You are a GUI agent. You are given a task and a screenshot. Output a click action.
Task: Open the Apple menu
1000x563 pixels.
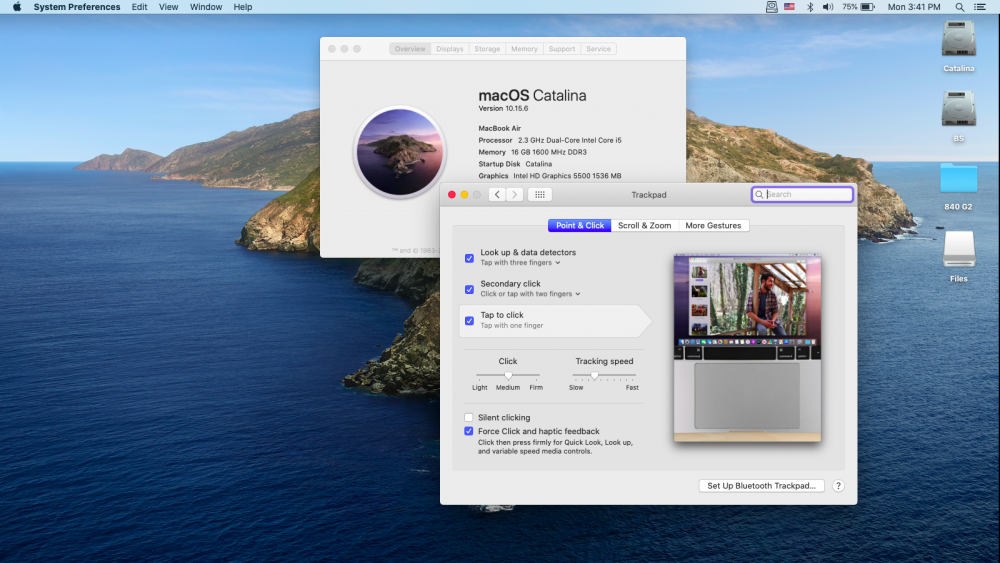(17, 7)
